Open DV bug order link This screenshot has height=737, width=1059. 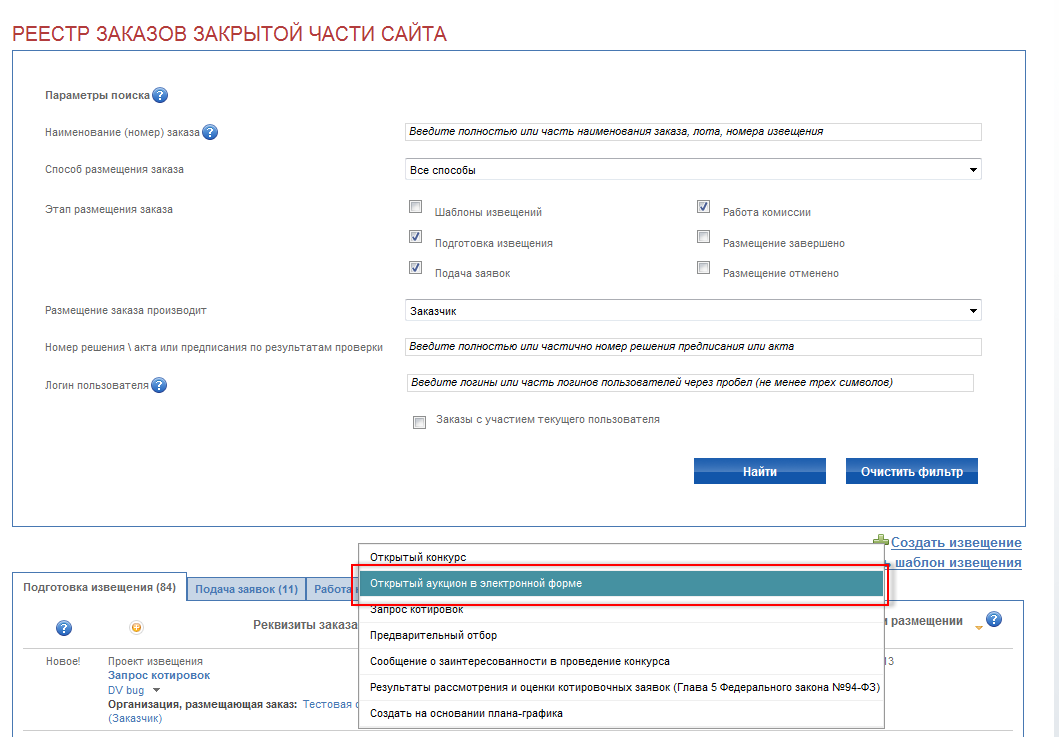coord(126,690)
